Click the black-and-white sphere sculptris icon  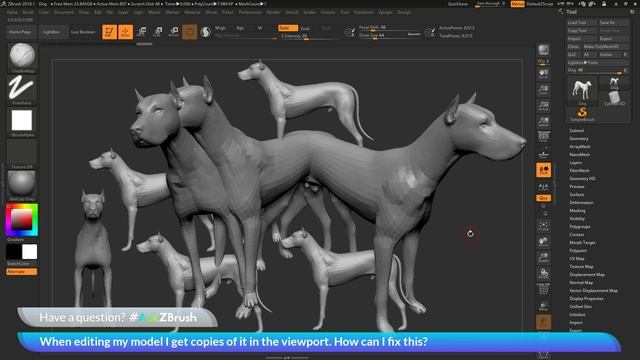point(205,32)
